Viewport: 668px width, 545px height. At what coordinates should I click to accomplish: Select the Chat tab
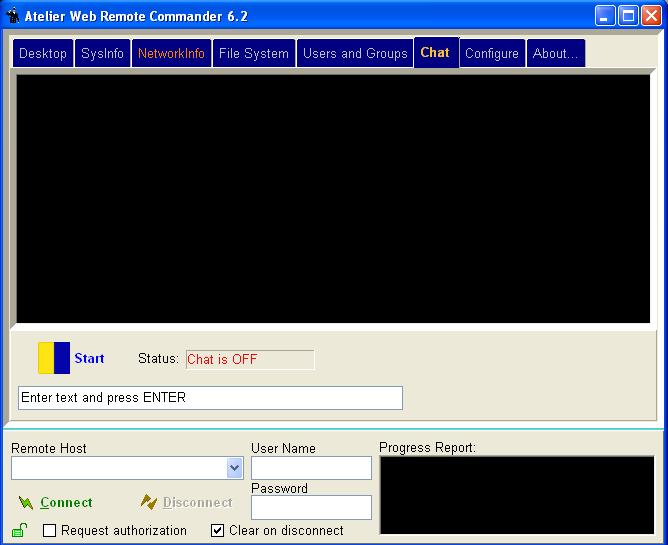[435, 52]
